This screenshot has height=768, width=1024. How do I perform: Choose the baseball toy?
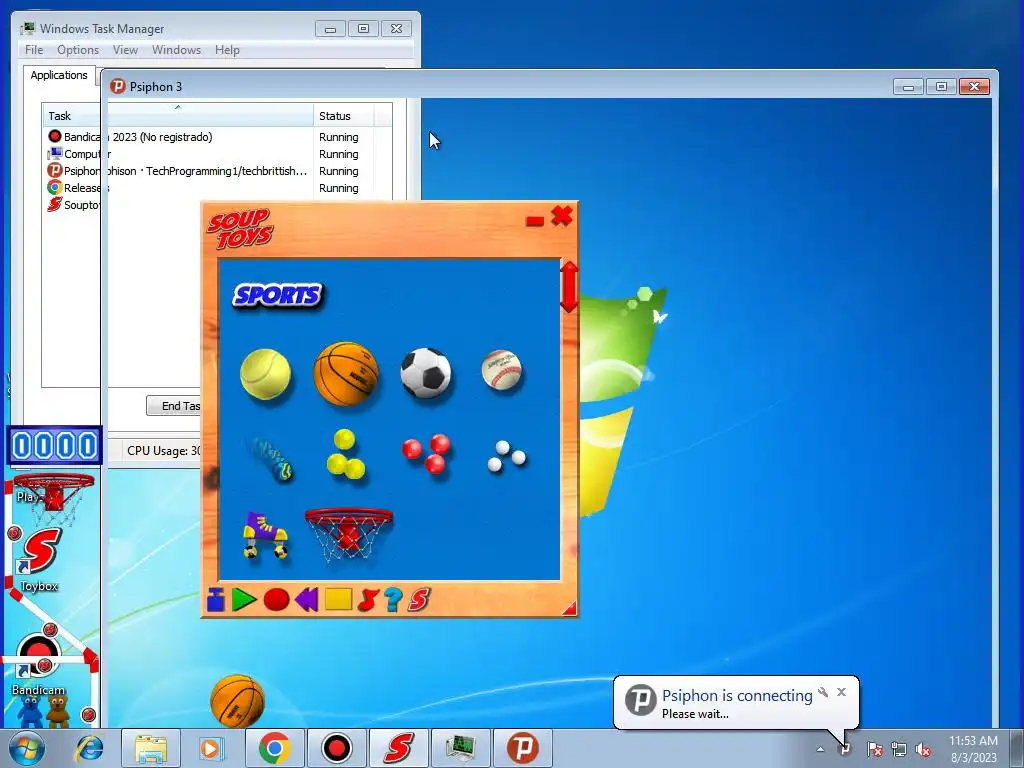[502, 370]
